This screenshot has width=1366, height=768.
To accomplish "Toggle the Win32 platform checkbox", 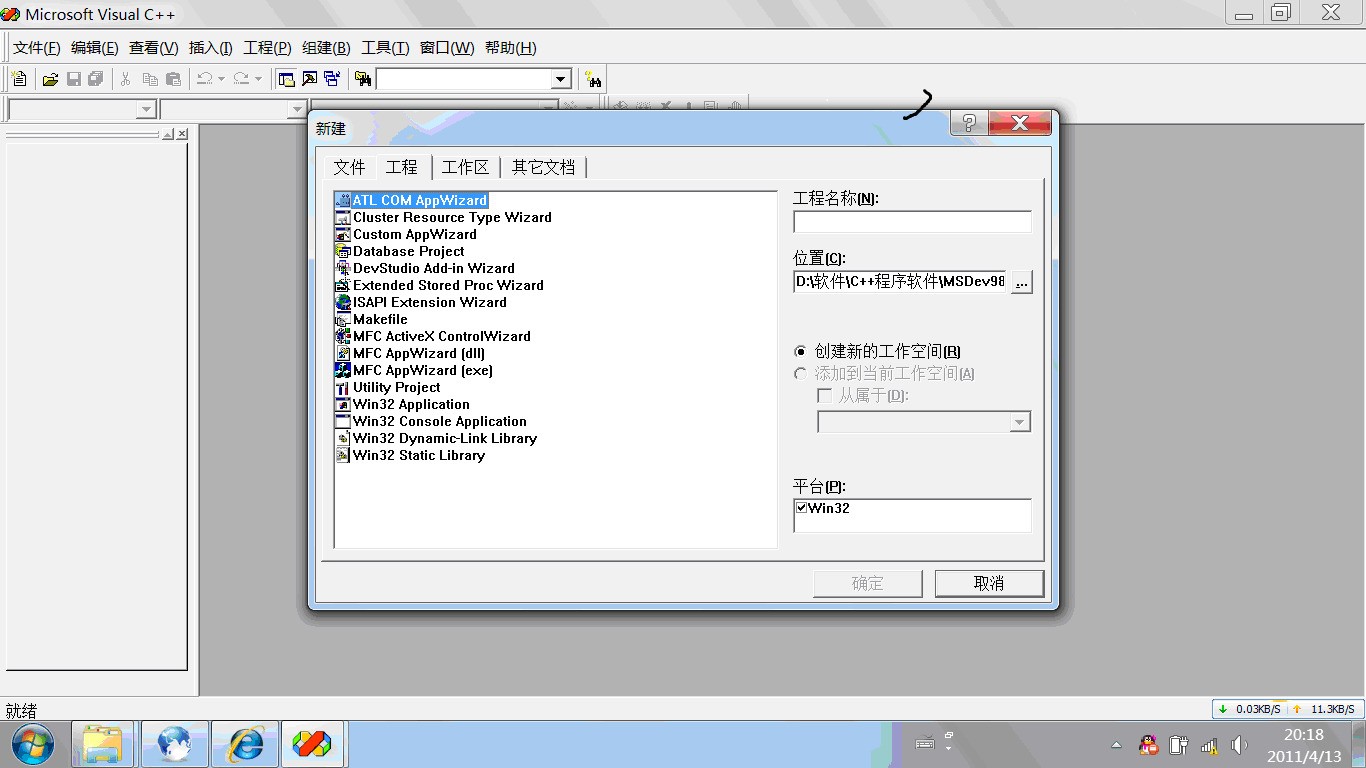I will tap(802, 508).
